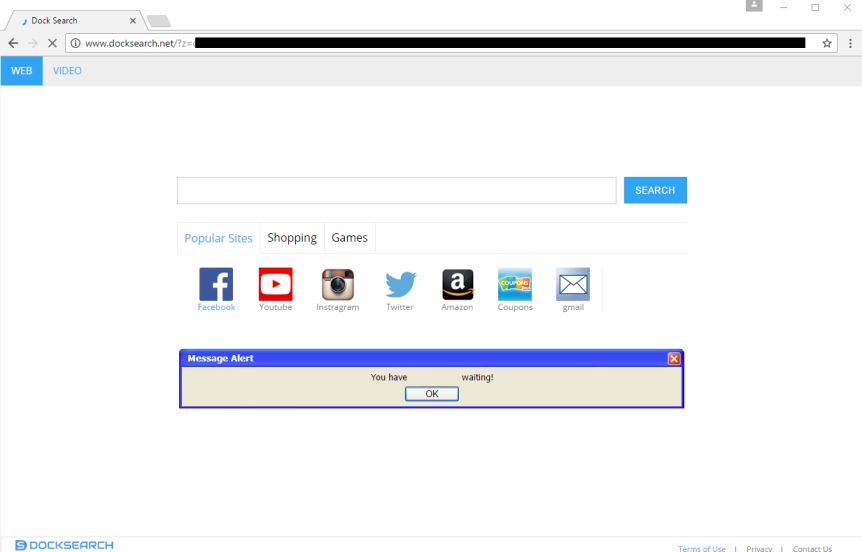Screen dimensions: 862x552
Task: Open the Twitter bird icon
Action: coord(400,284)
